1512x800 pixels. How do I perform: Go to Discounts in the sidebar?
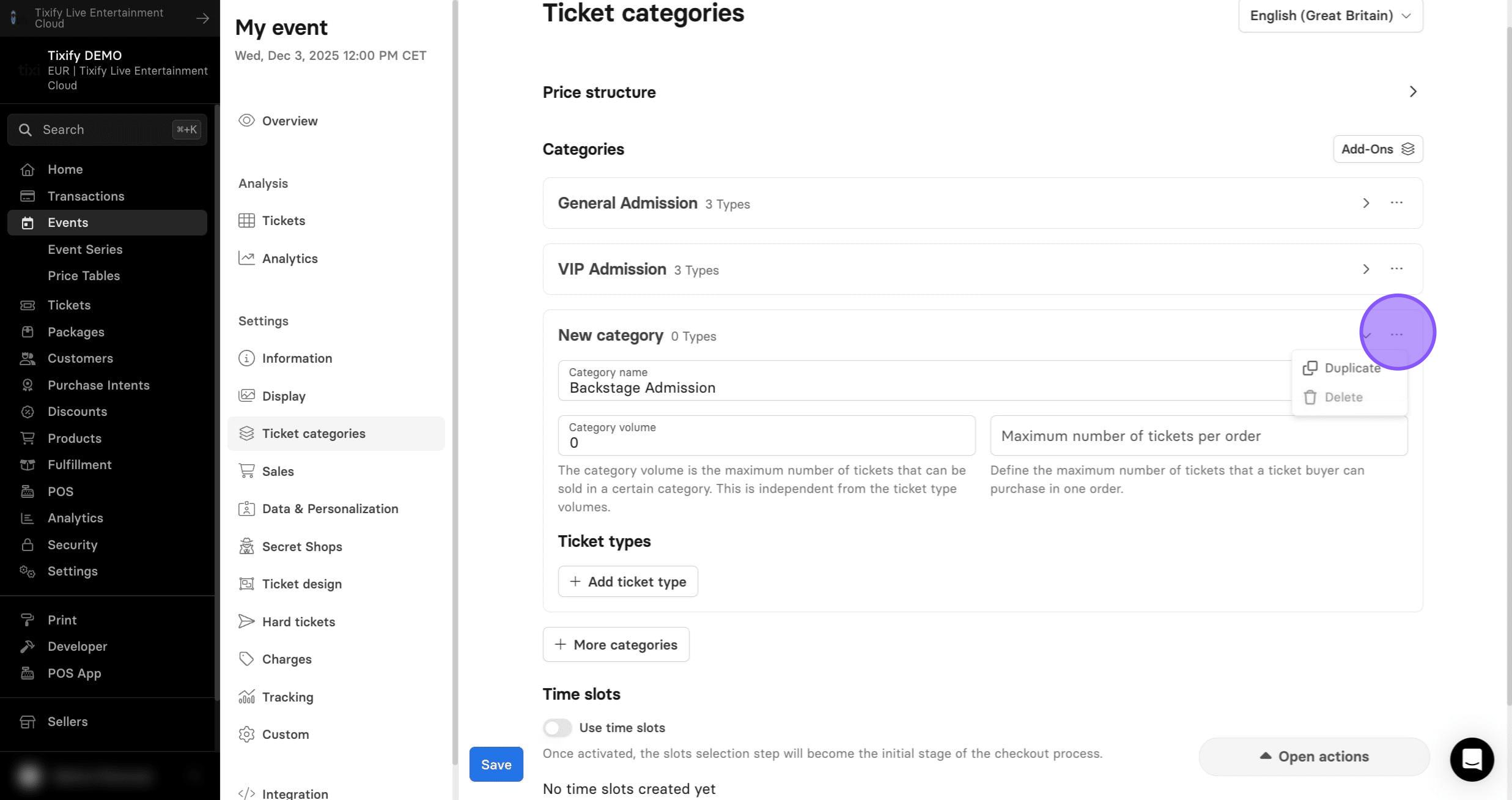tap(78, 412)
